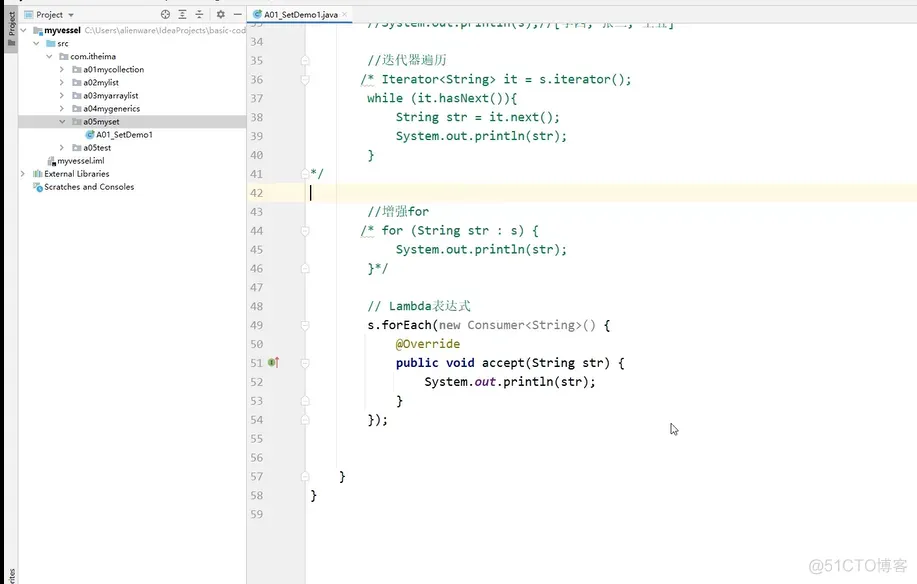Viewport: 917px width, 584px height.
Task: Click the Collapse All icon in the Project panel
Action: click(199, 15)
